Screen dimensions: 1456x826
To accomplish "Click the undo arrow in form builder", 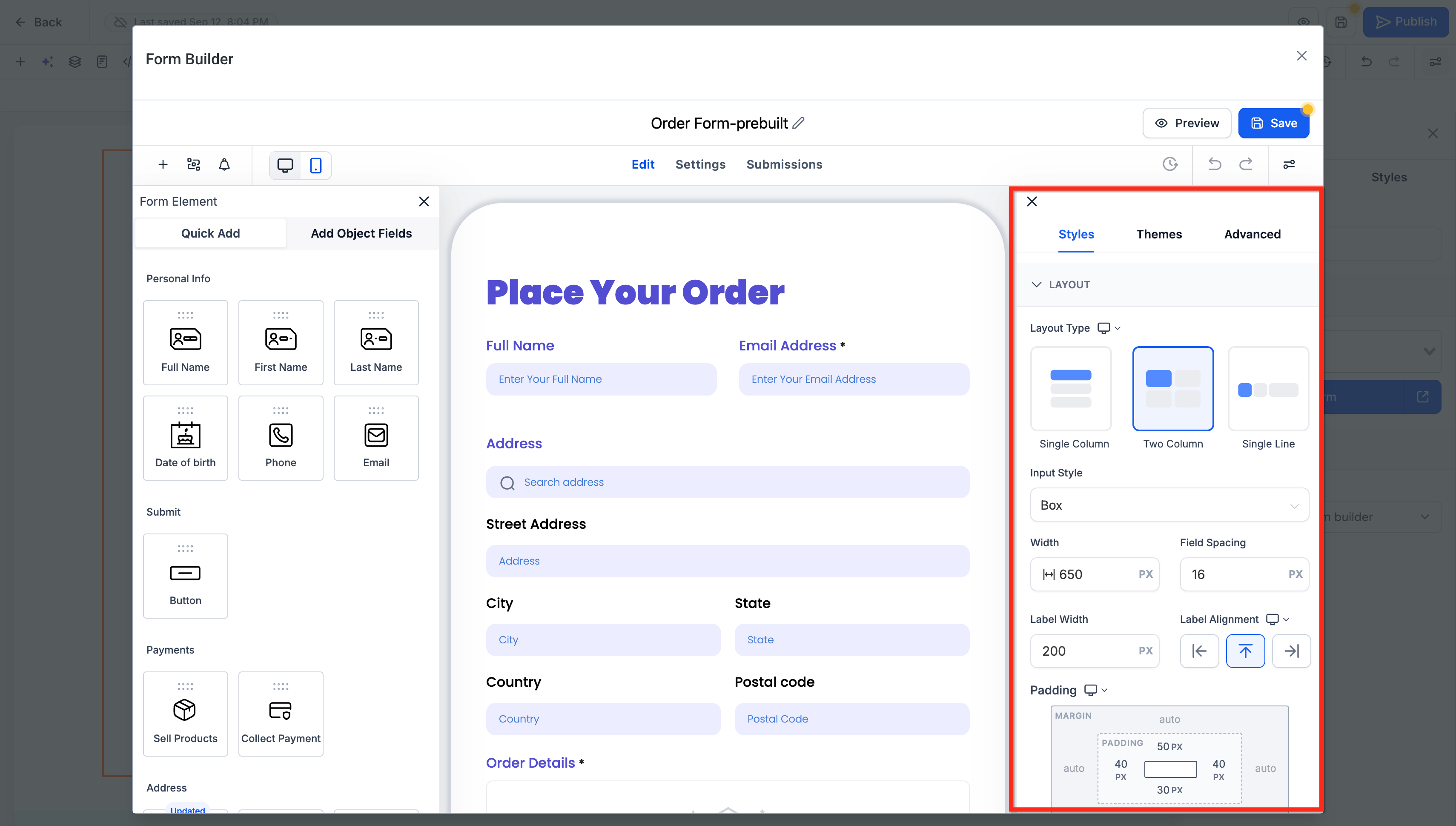I will pos(1214,164).
